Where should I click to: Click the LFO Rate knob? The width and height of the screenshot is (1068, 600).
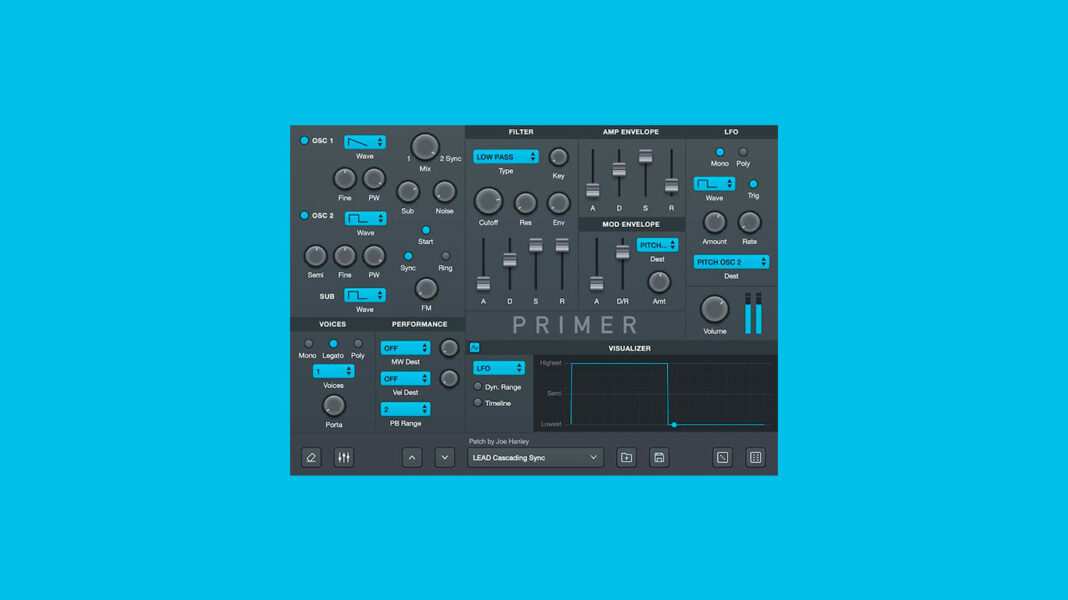point(749,222)
